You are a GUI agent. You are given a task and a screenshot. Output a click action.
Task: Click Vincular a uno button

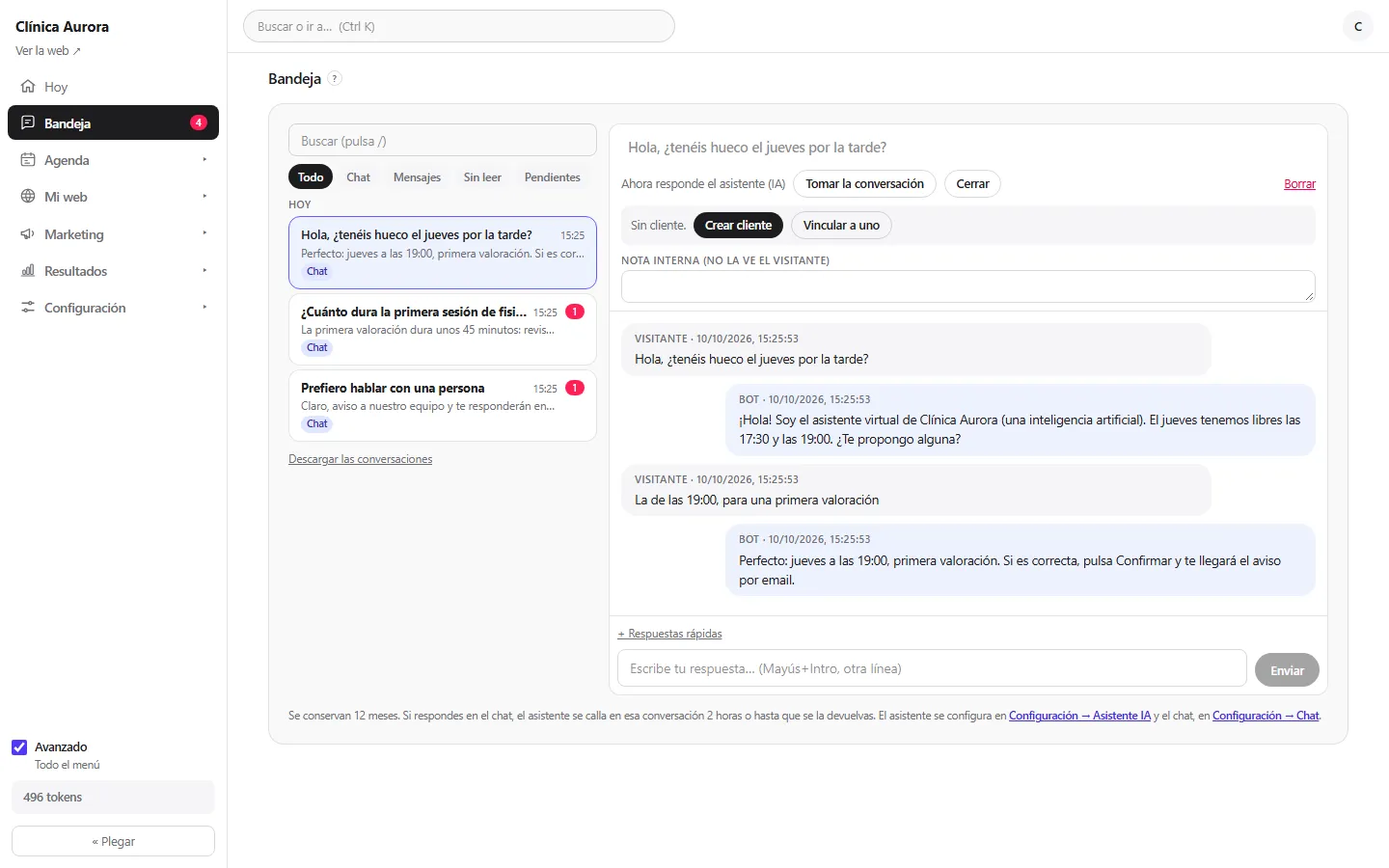pos(841,226)
